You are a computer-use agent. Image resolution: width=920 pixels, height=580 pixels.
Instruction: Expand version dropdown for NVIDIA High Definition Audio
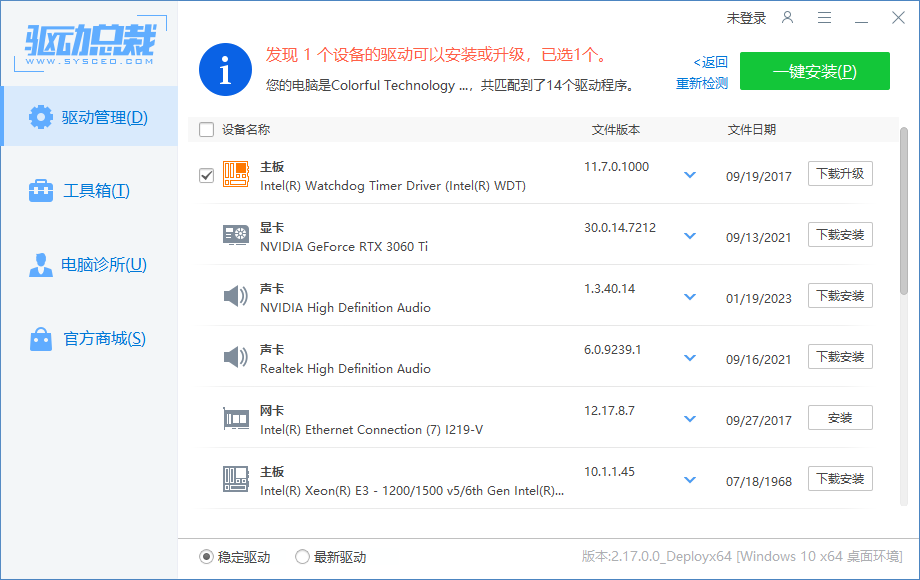tap(690, 297)
